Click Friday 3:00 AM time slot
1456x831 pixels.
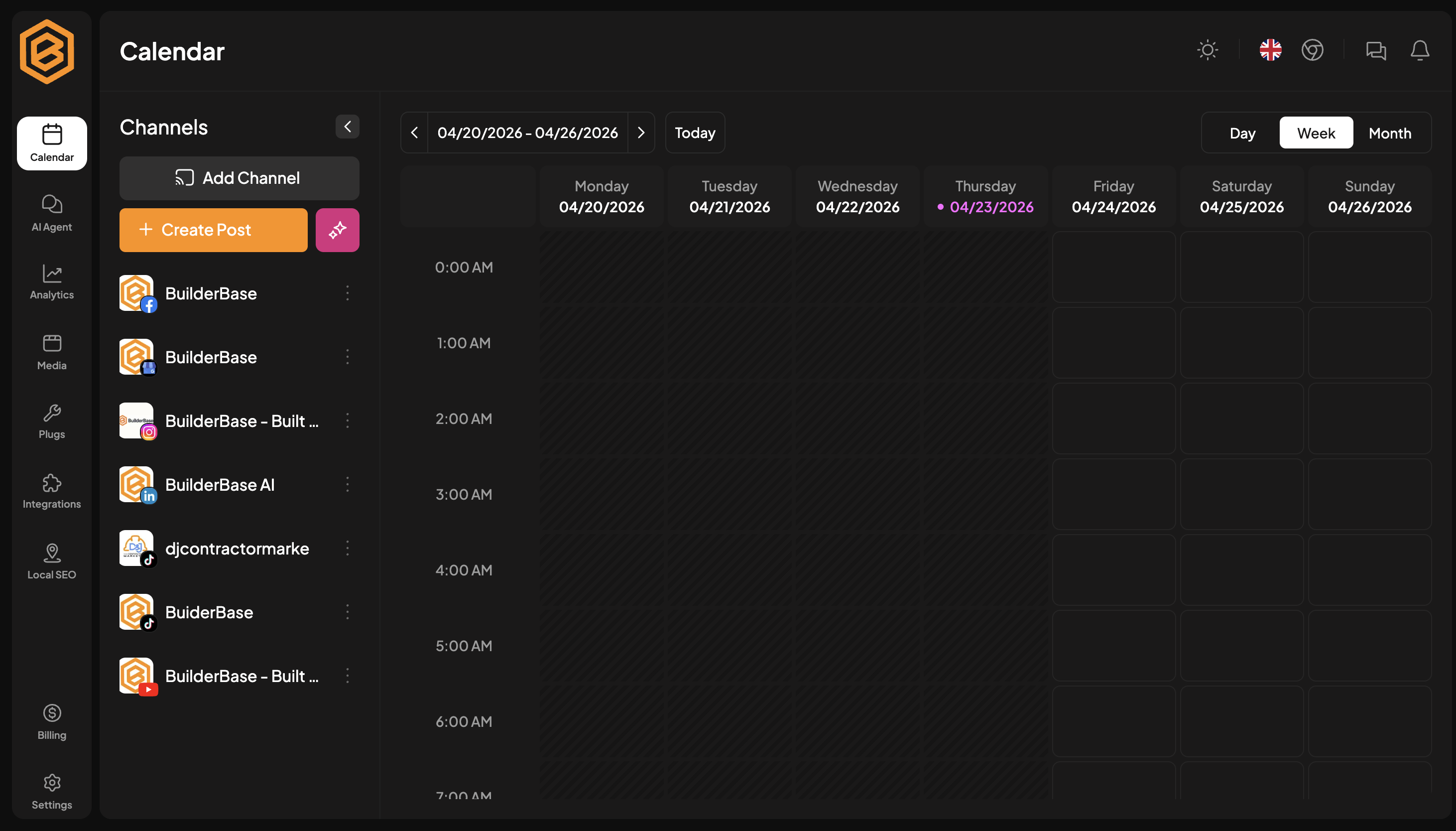click(x=1113, y=494)
